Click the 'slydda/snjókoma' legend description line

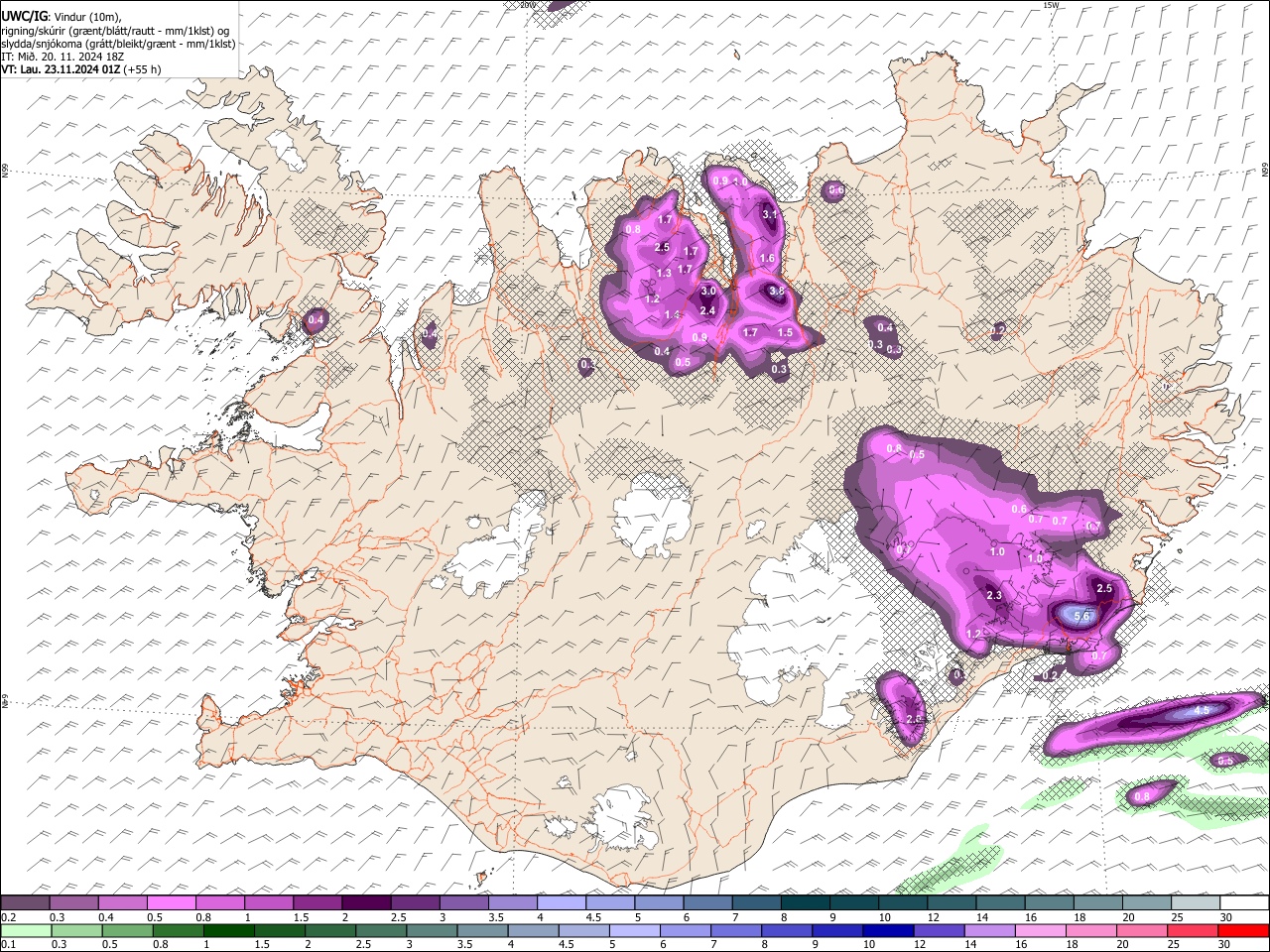pos(118,44)
